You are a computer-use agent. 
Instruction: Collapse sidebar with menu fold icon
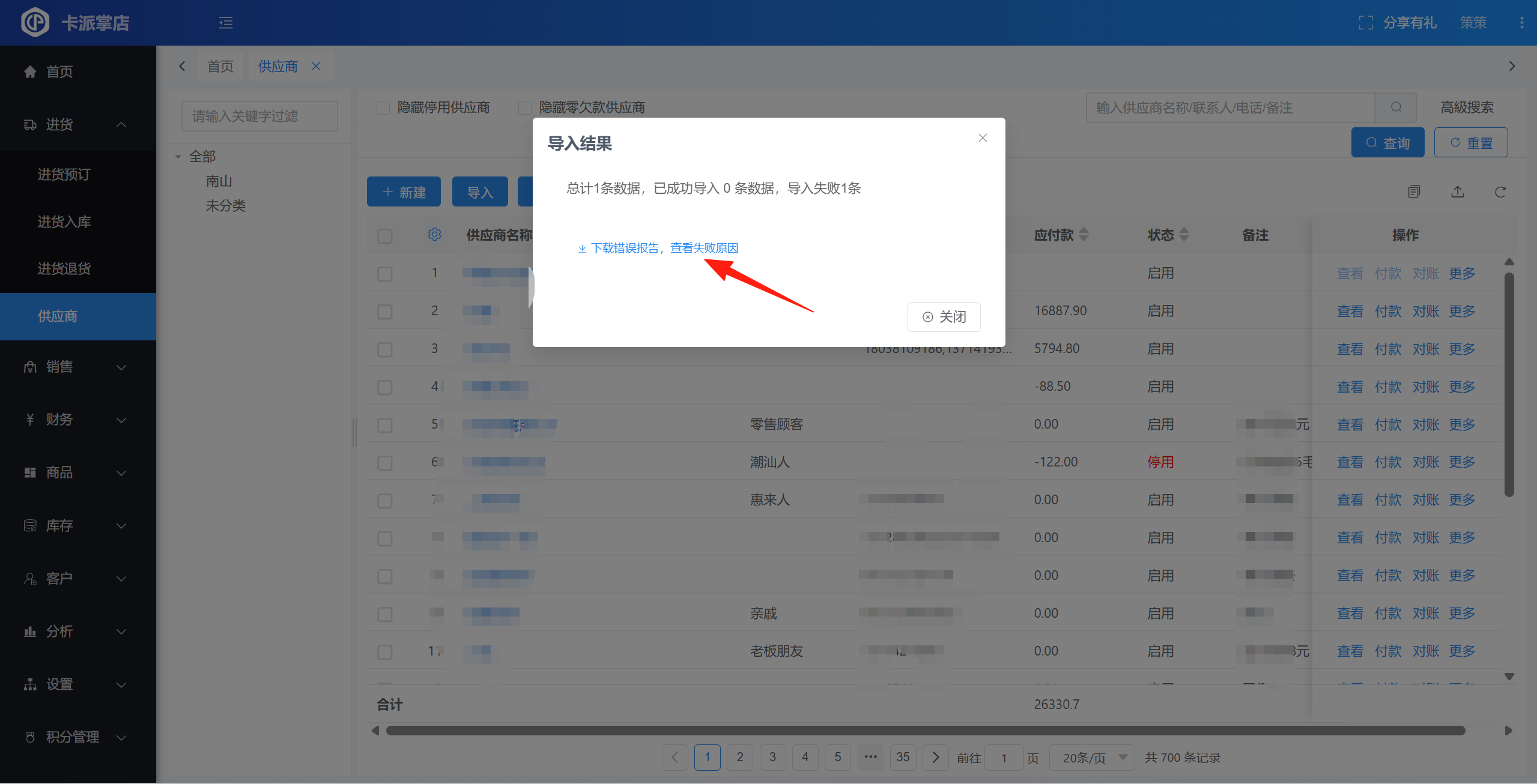click(226, 23)
